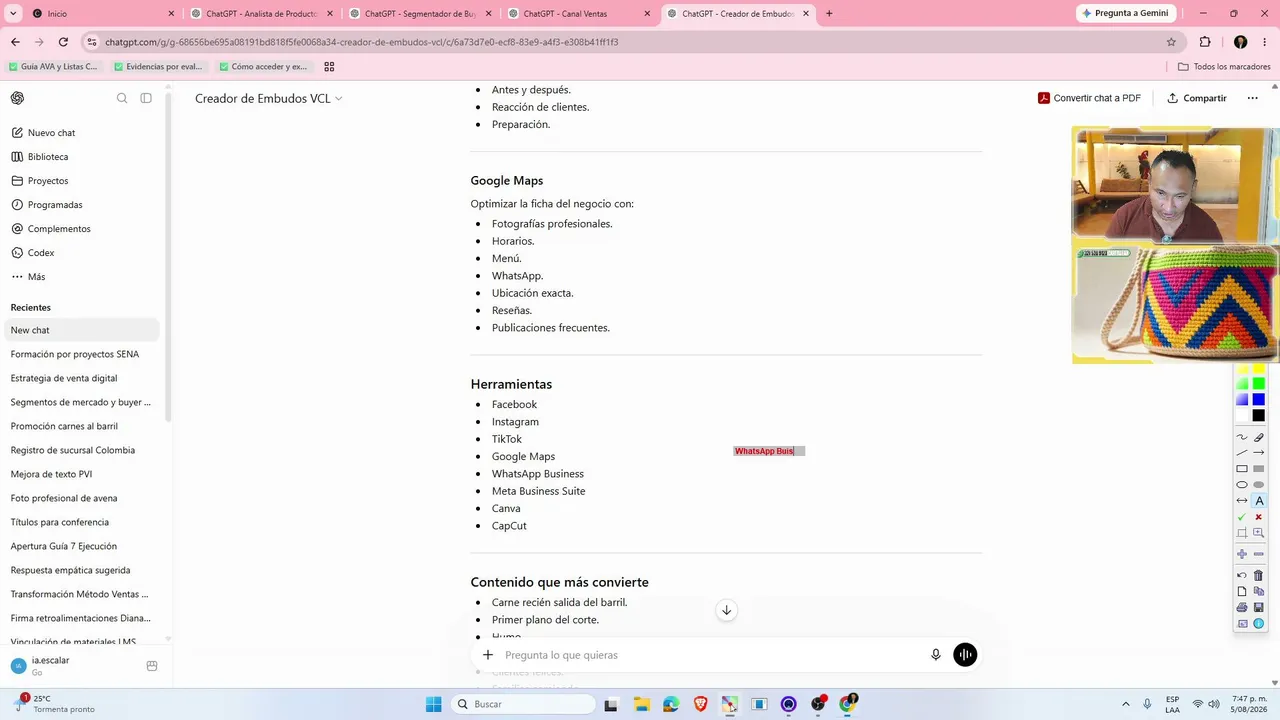
Task: Open File Explorer from the taskbar
Action: pyautogui.click(x=641, y=704)
